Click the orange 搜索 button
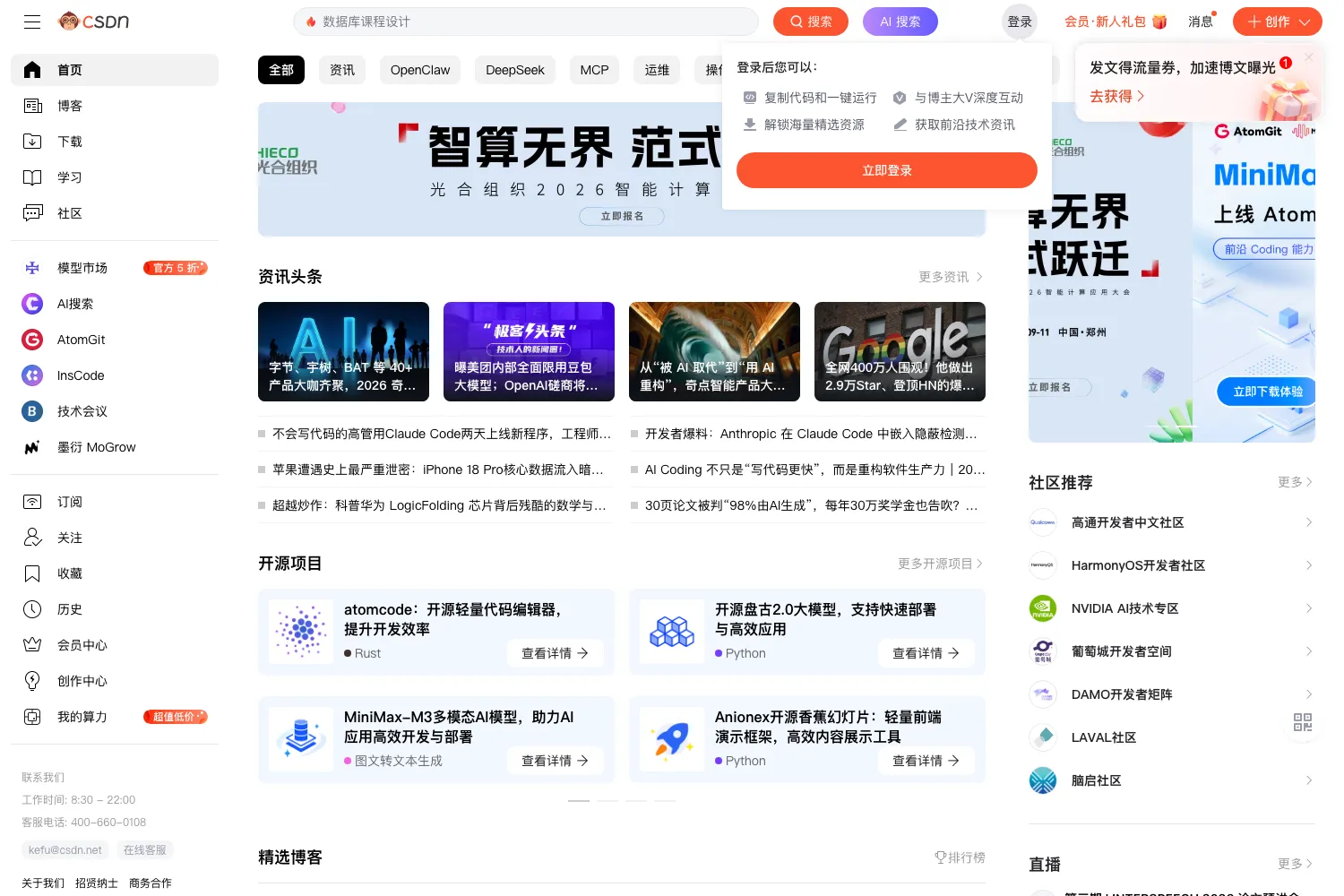The image size is (1344, 896). point(811,22)
